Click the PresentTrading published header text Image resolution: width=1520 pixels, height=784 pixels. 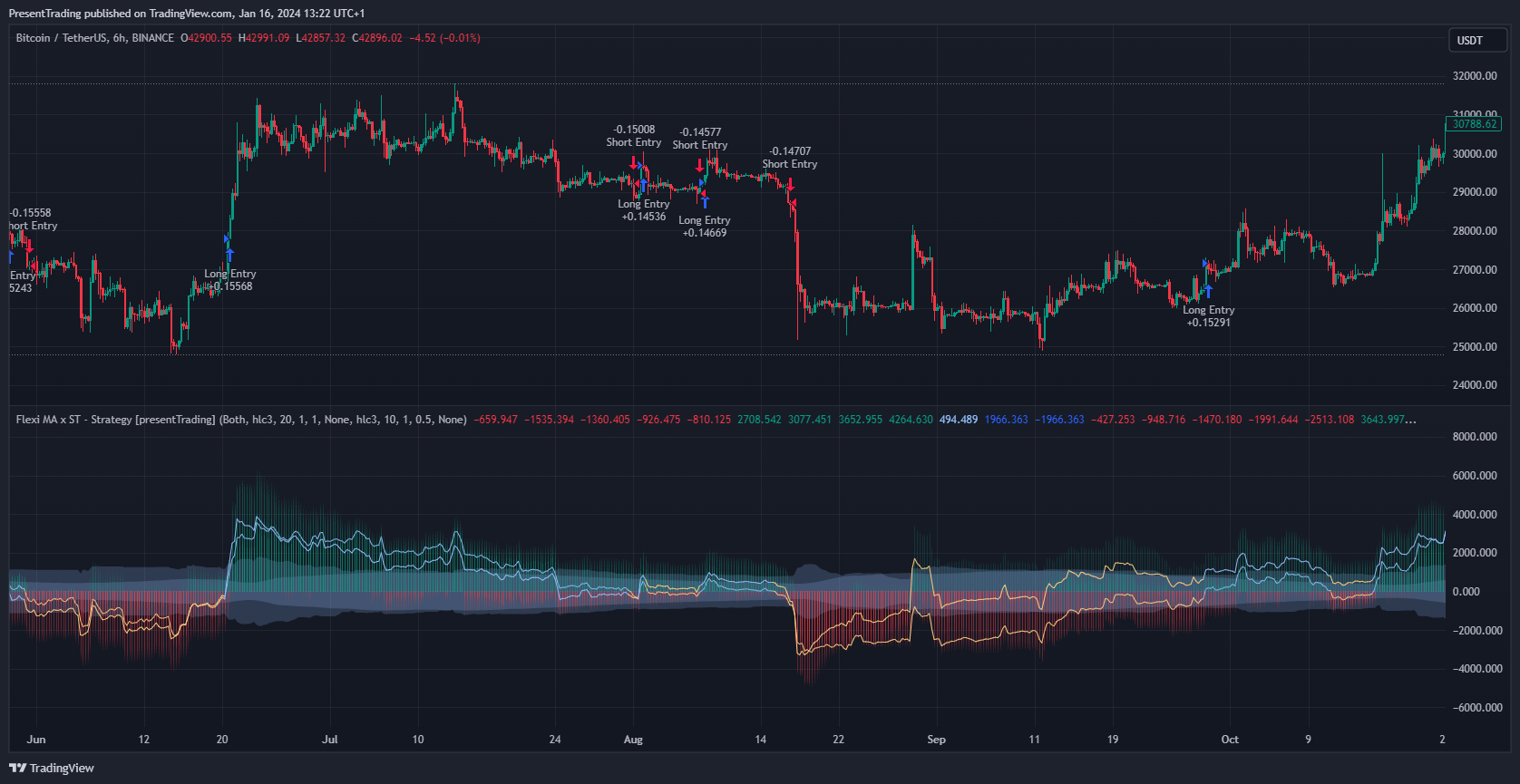click(x=187, y=13)
